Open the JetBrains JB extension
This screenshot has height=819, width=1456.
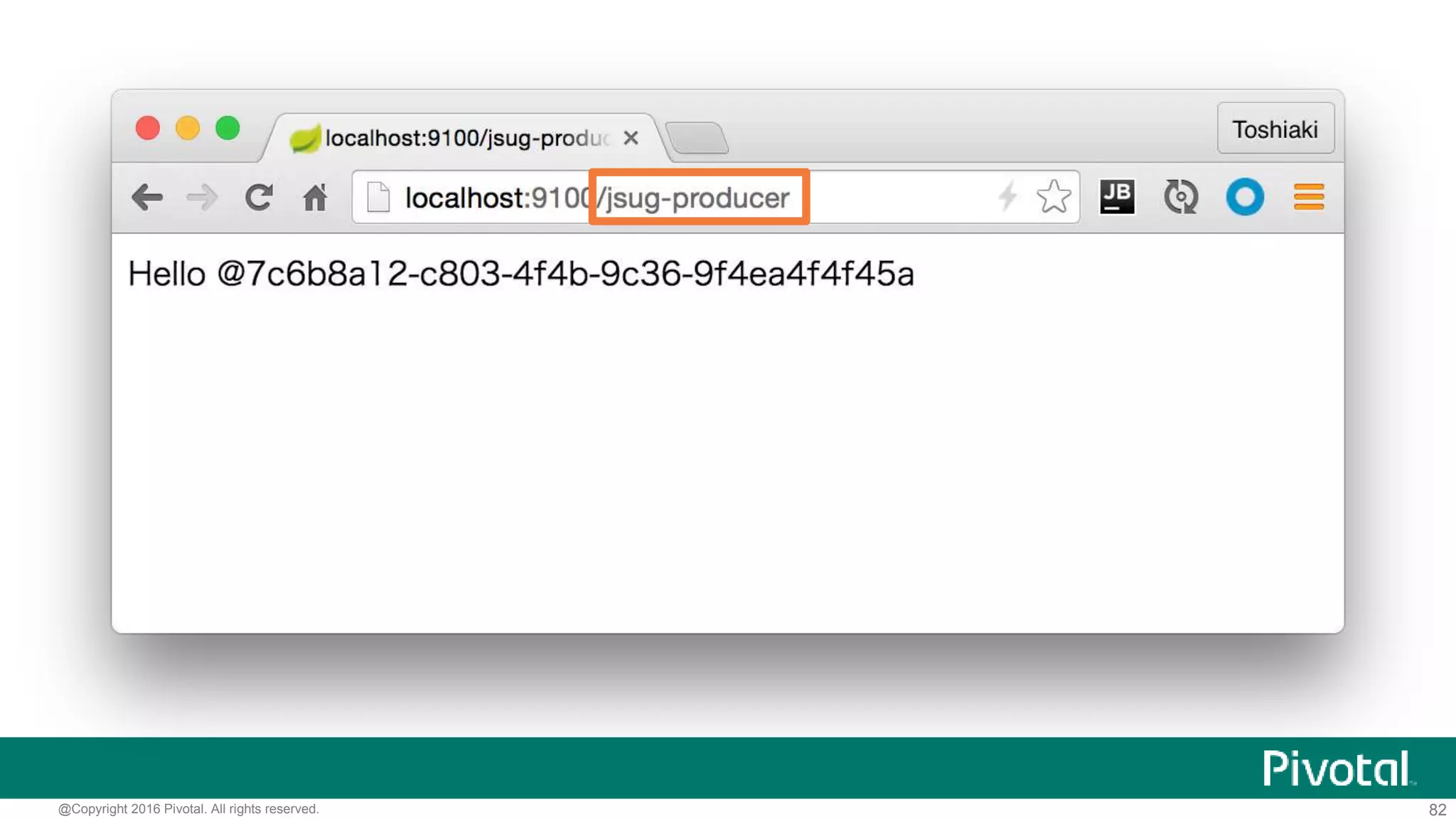(1117, 197)
